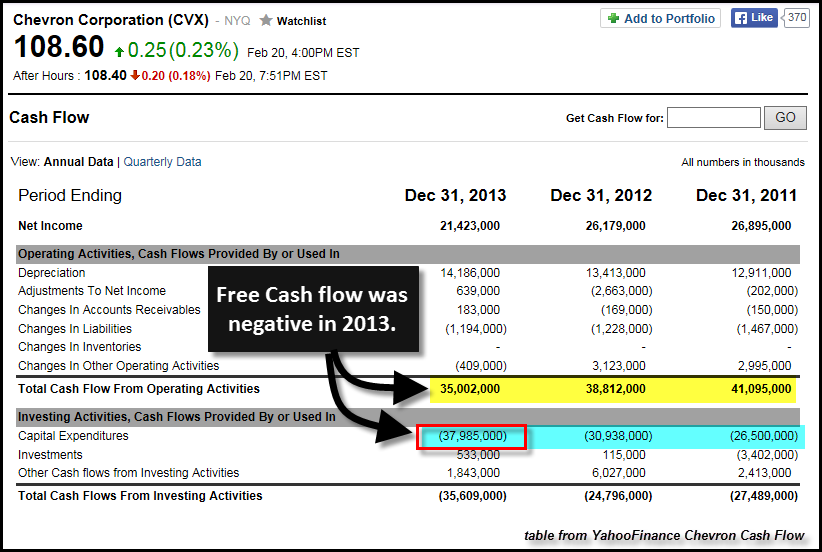Click the Dec 31, 2013 column header
This screenshot has width=822, height=552.
click(x=455, y=196)
